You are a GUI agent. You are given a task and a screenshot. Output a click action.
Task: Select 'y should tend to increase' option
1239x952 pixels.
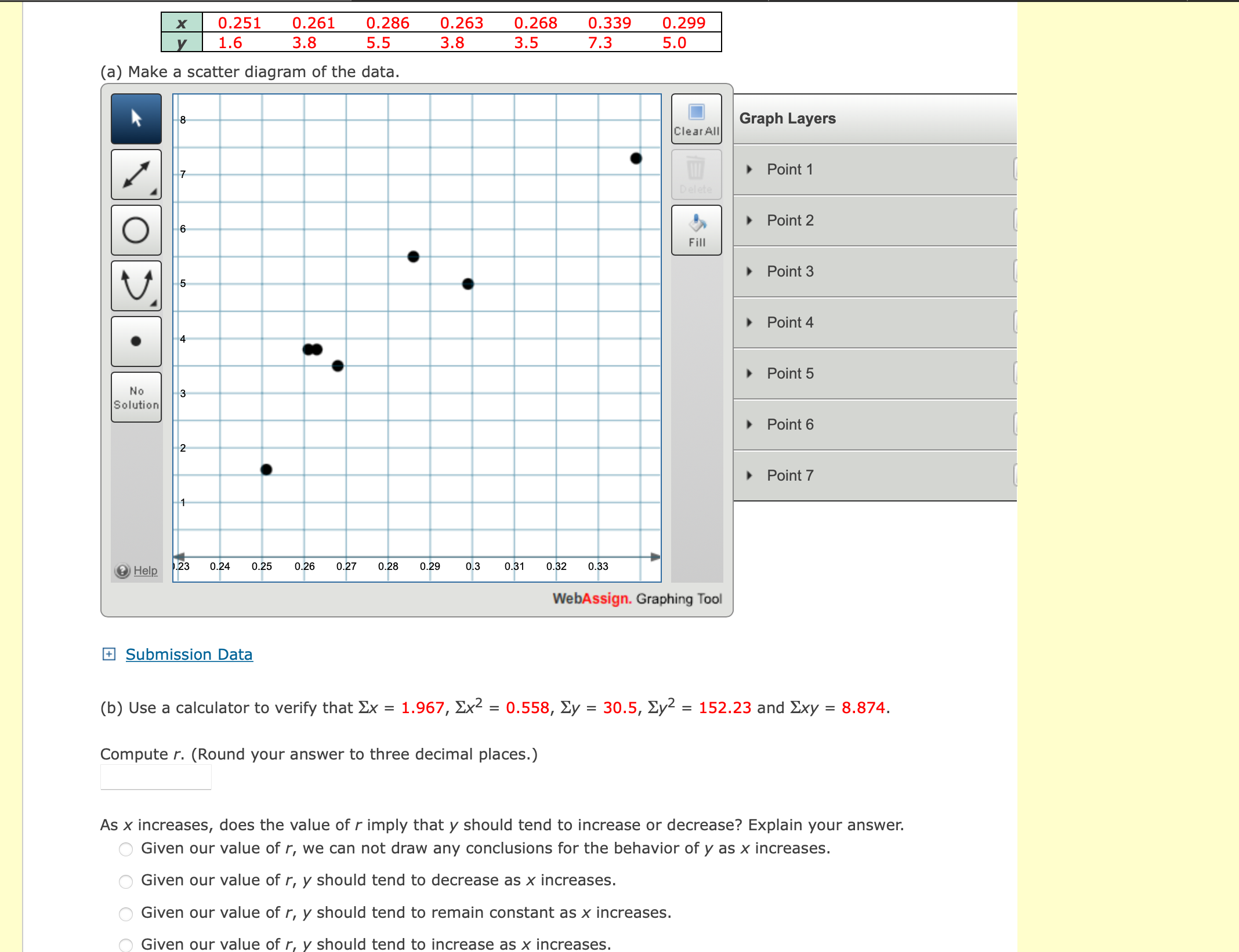(x=125, y=945)
